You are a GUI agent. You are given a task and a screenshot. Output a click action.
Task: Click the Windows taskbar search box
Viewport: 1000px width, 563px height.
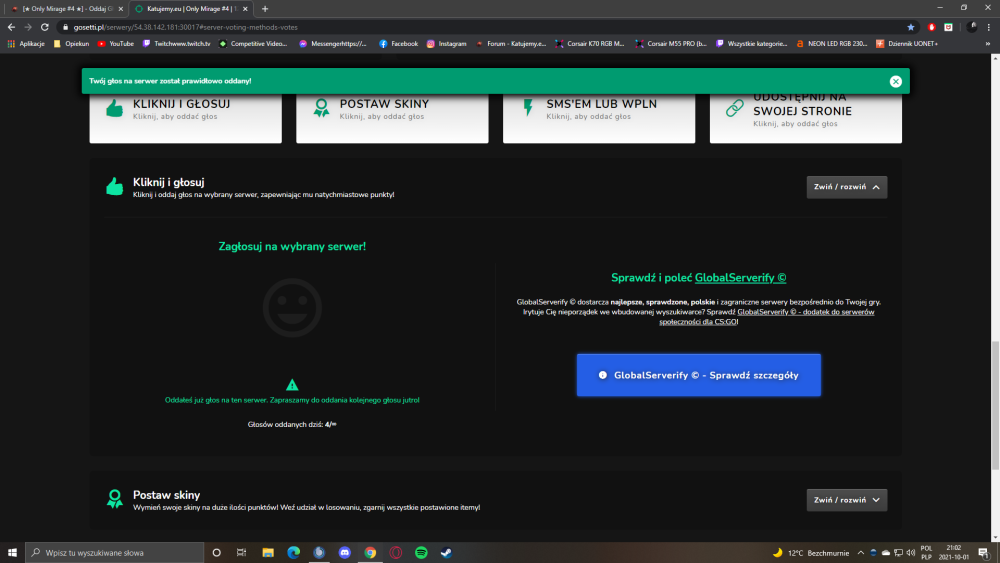[115, 553]
